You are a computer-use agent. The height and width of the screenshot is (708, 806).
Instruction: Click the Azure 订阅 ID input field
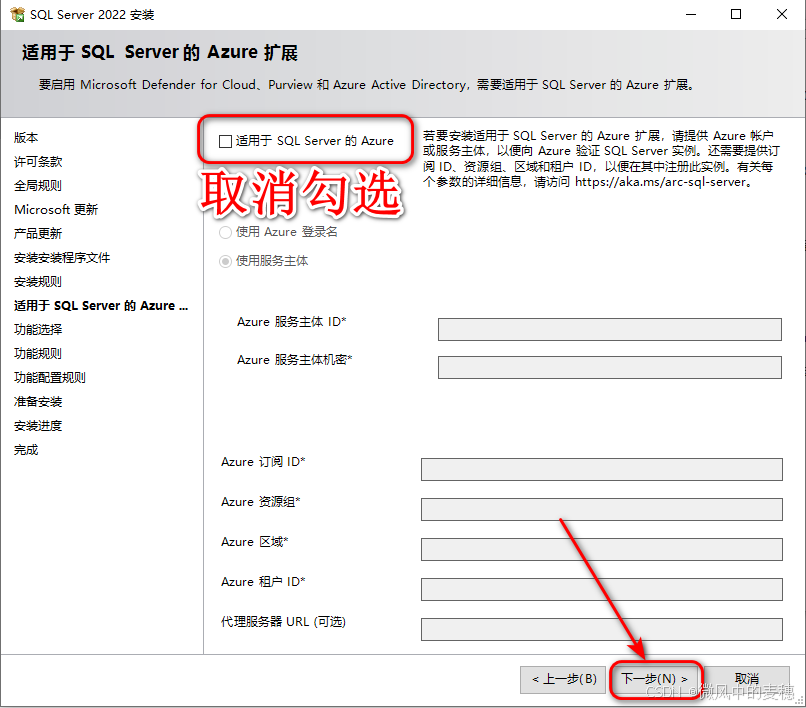tap(601, 469)
